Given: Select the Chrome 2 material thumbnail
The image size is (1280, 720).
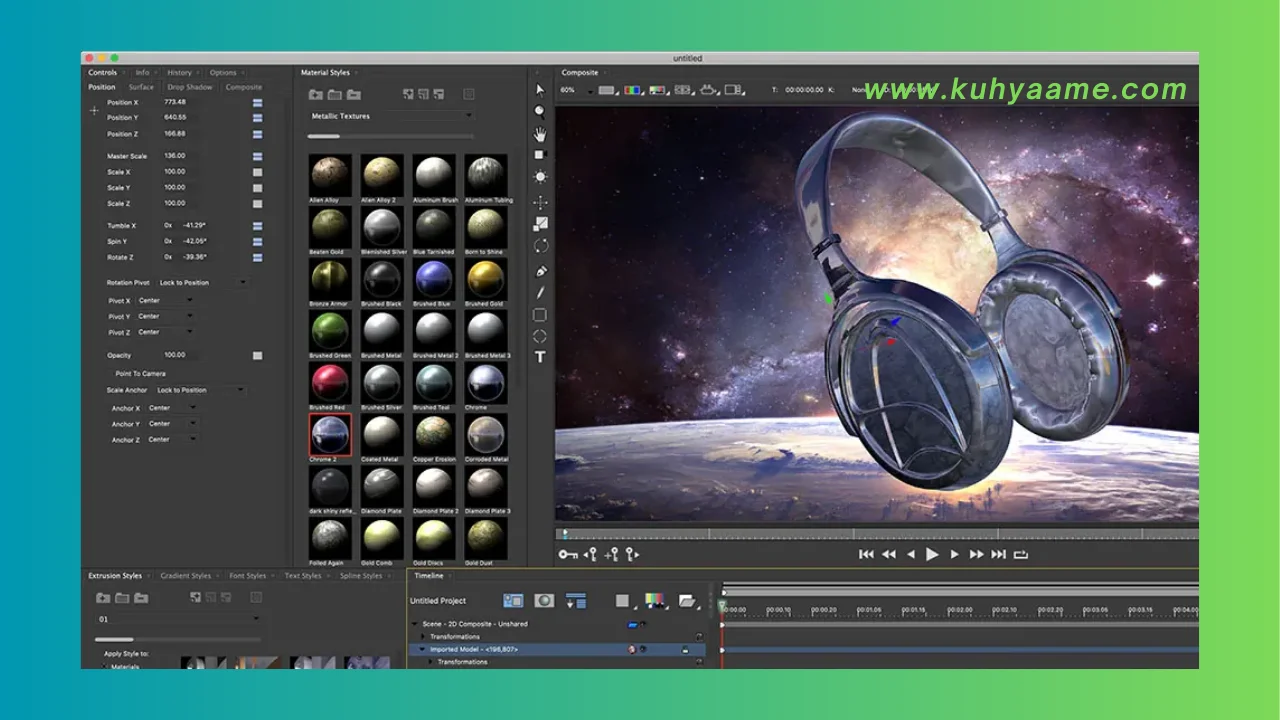Looking at the screenshot, I should [330, 436].
